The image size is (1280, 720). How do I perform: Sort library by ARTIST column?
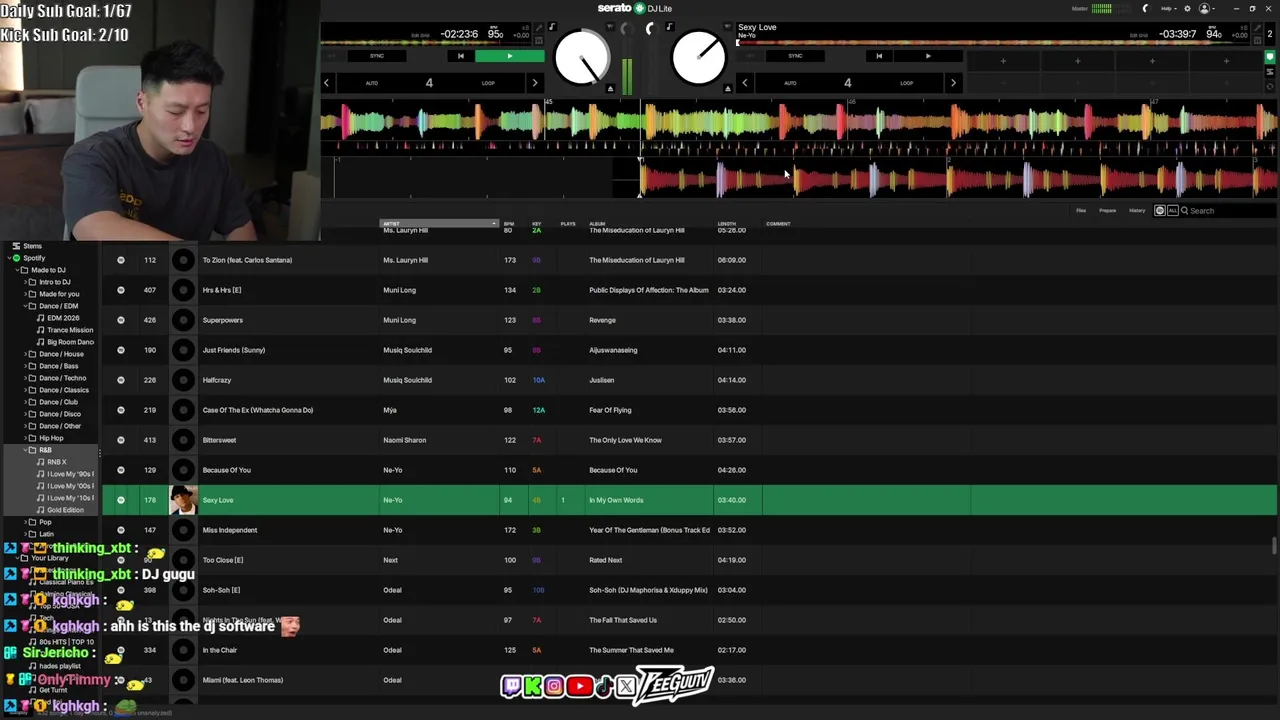[x=438, y=223]
